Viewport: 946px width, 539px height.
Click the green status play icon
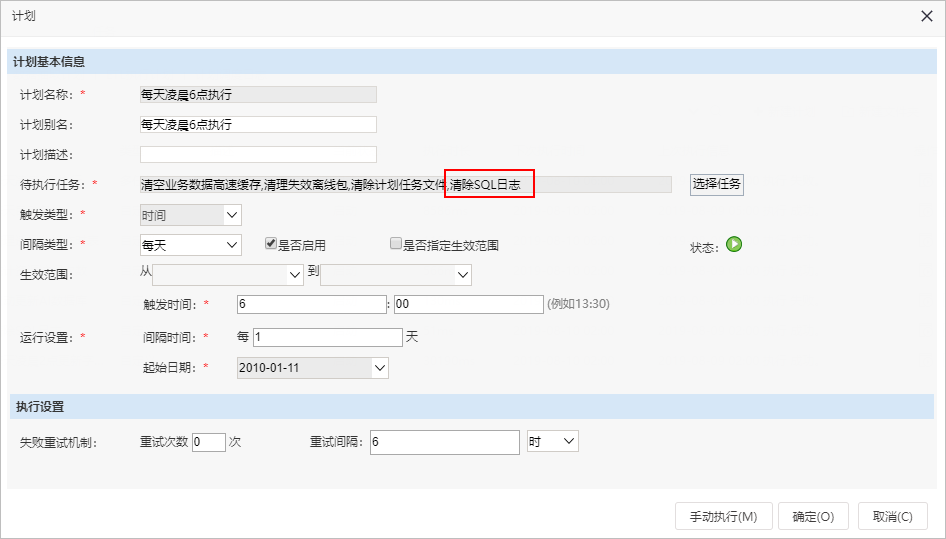click(734, 244)
